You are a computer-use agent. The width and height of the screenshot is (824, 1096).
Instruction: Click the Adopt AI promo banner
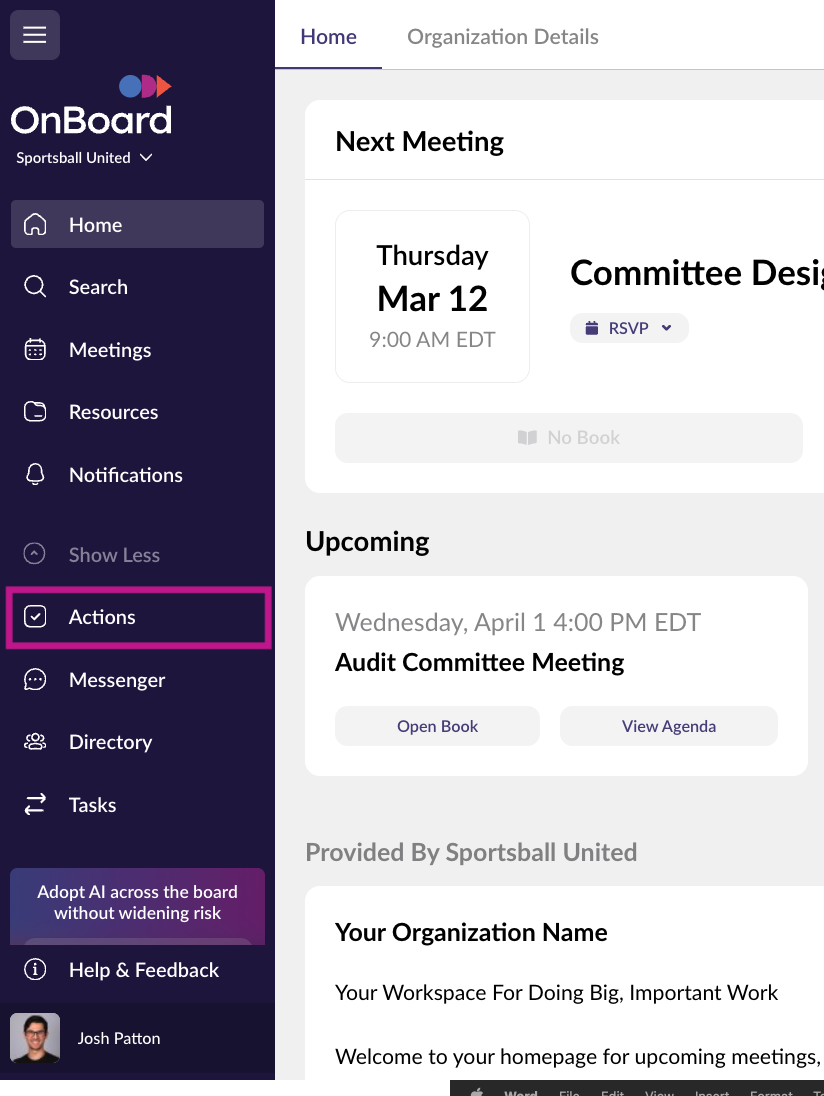click(137, 903)
